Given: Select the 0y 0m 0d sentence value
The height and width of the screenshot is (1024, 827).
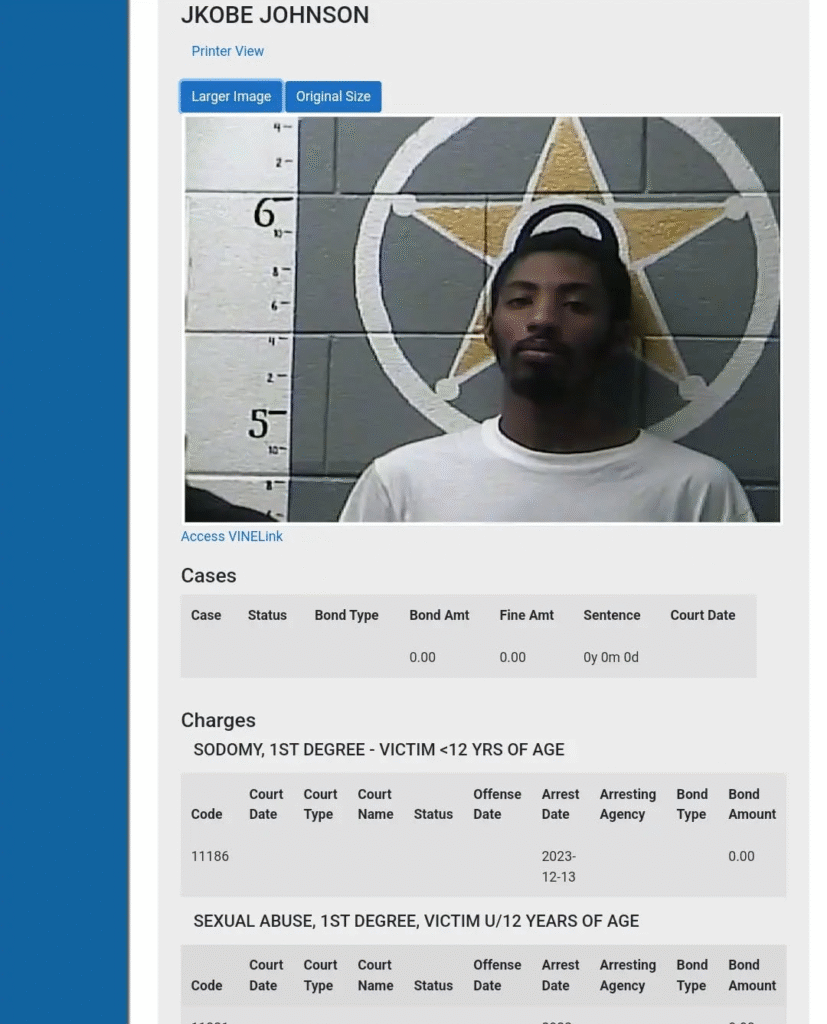Looking at the screenshot, I should pos(611,657).
